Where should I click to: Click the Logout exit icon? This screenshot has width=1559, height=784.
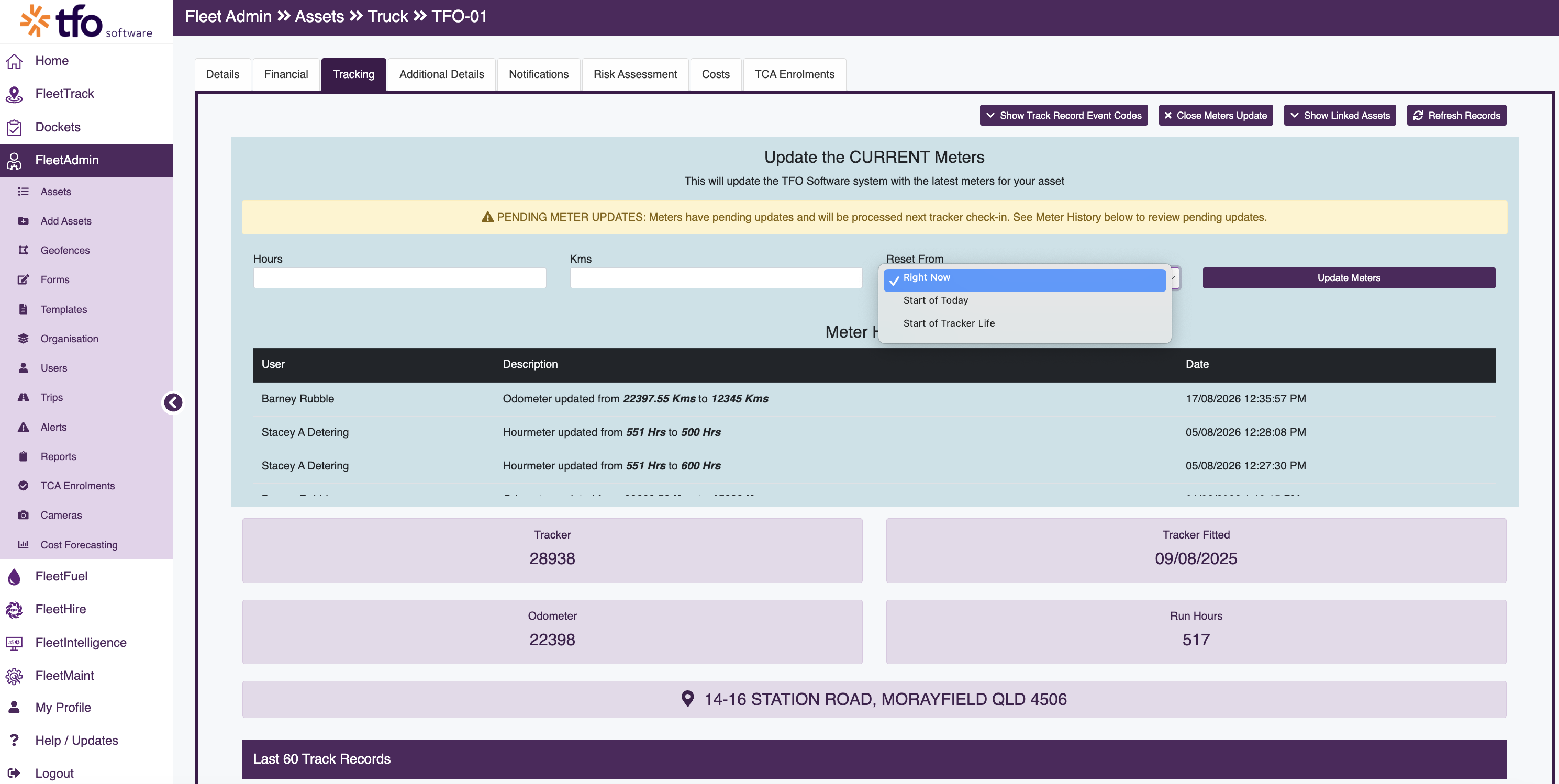pyautogui.click(x=15, y=773)
